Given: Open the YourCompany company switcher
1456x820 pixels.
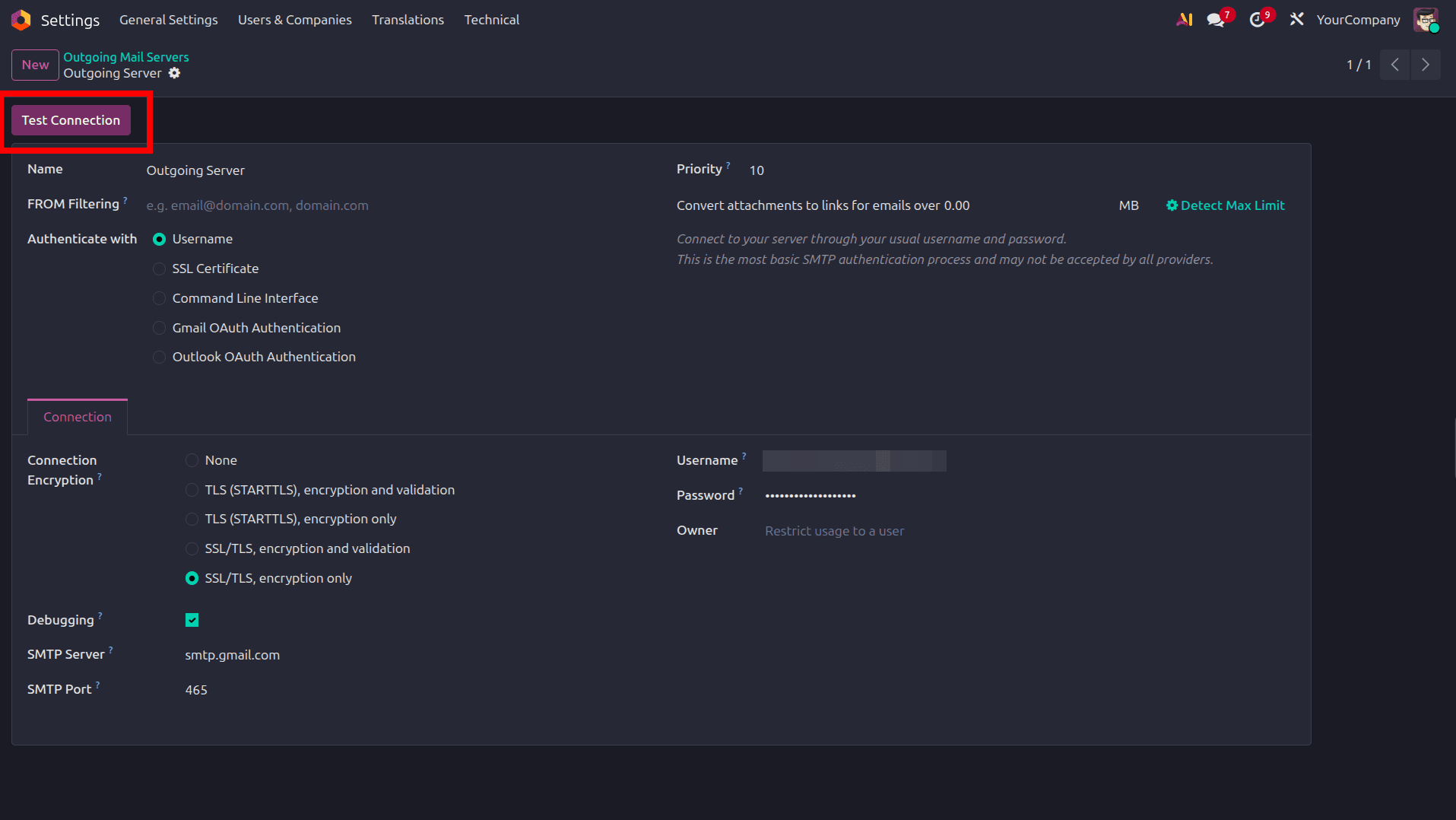Looking at the screenshot, I should pyautogui.click(x=1358, y=20).
